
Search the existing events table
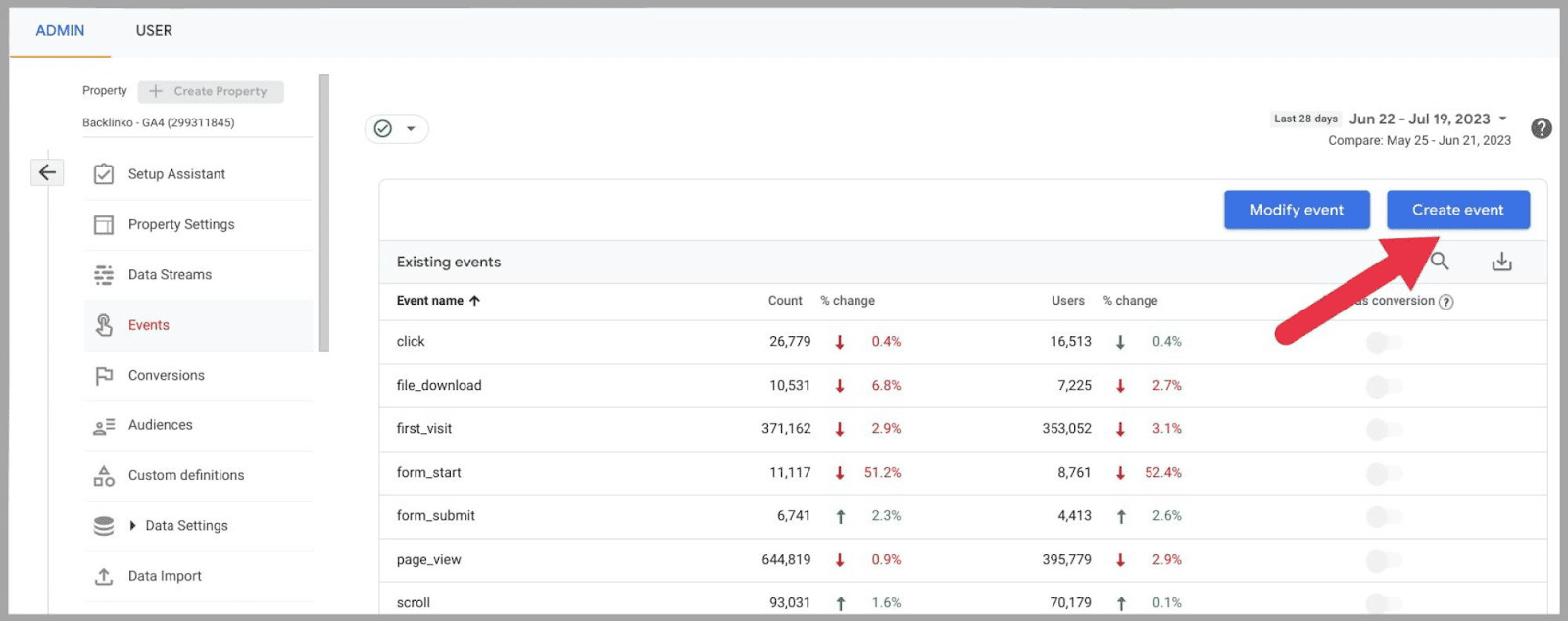(x=1440, y=261)
